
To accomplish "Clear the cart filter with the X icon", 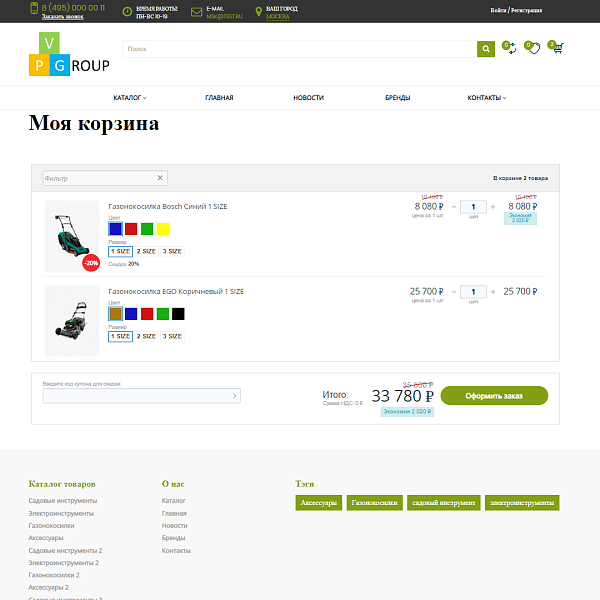I will 160,178.
